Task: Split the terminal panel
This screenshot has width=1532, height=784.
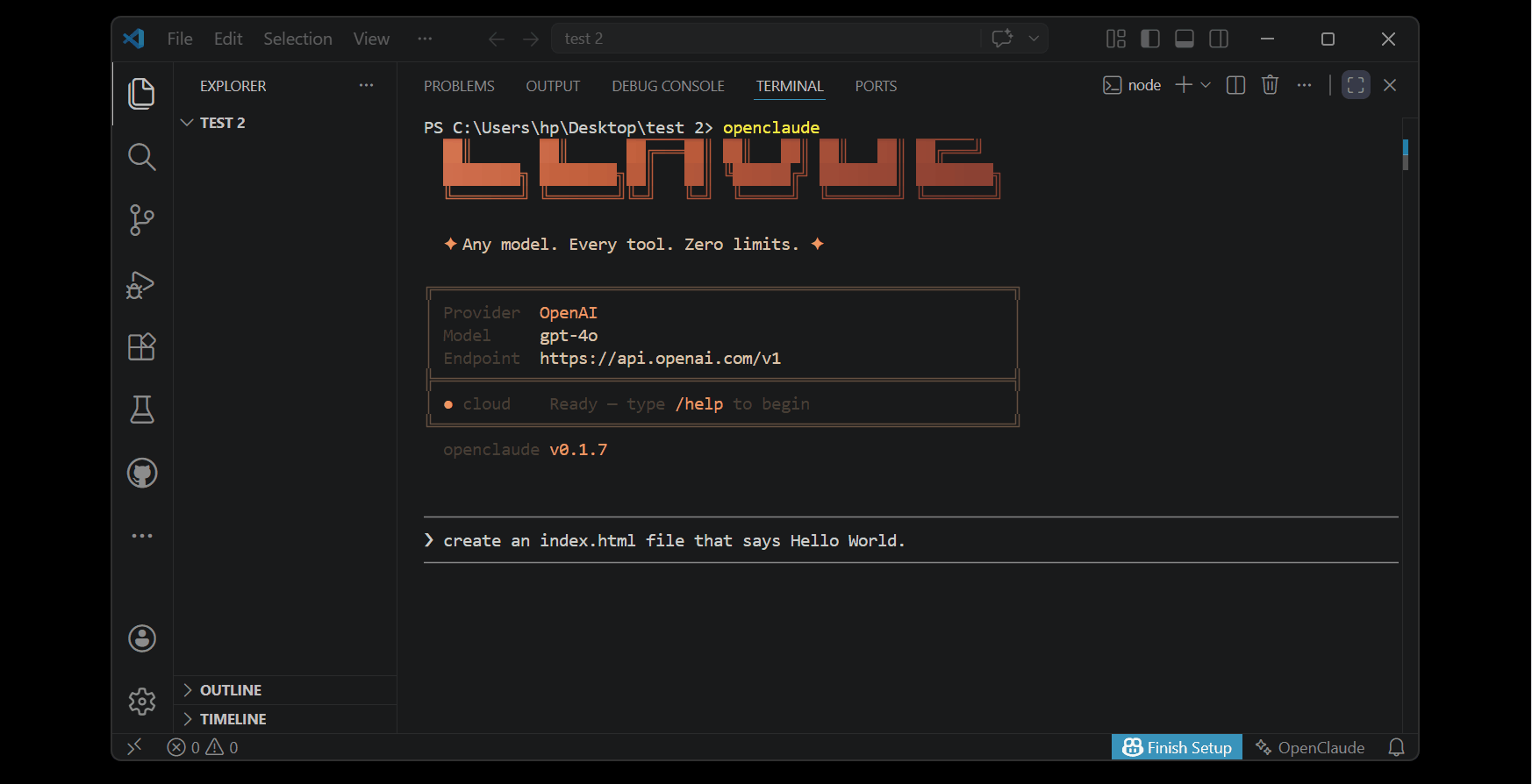Action: tap(1235, 85)
